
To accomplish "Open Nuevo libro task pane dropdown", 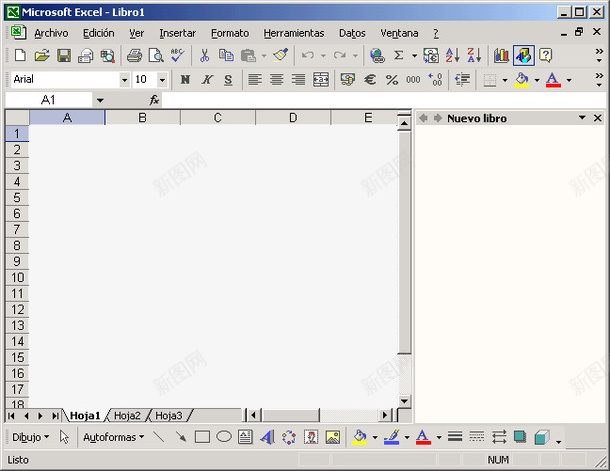I will click(582, 117).
